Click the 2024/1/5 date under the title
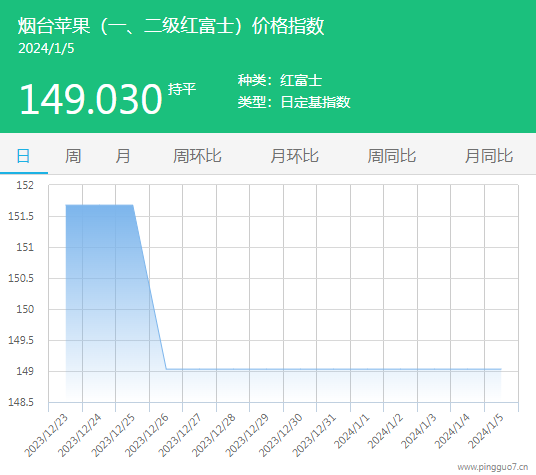 tap(46, 49)
